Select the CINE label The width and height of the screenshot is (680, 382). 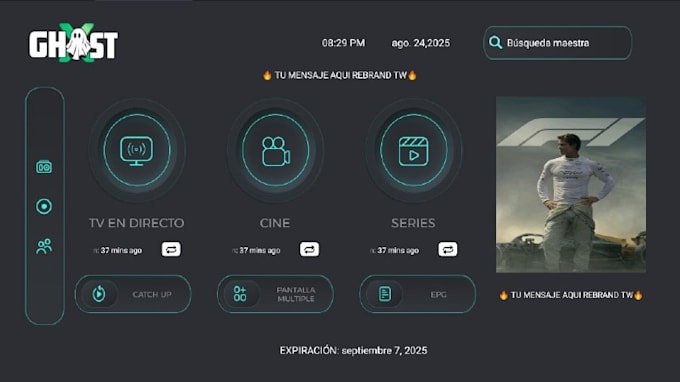[275, 223]
